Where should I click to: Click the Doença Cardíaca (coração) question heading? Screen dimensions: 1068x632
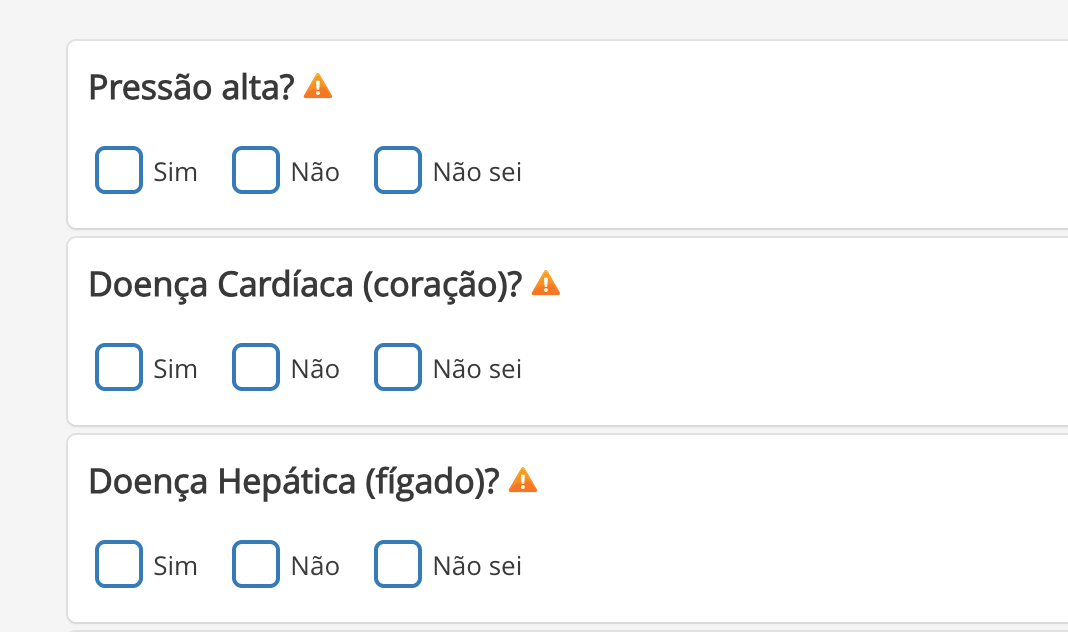point(305,283)
